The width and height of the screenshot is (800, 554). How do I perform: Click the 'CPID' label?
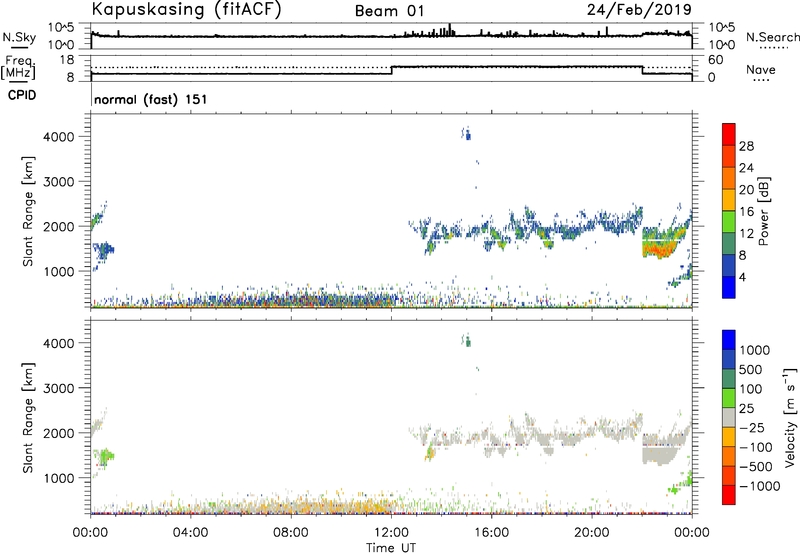22,95
